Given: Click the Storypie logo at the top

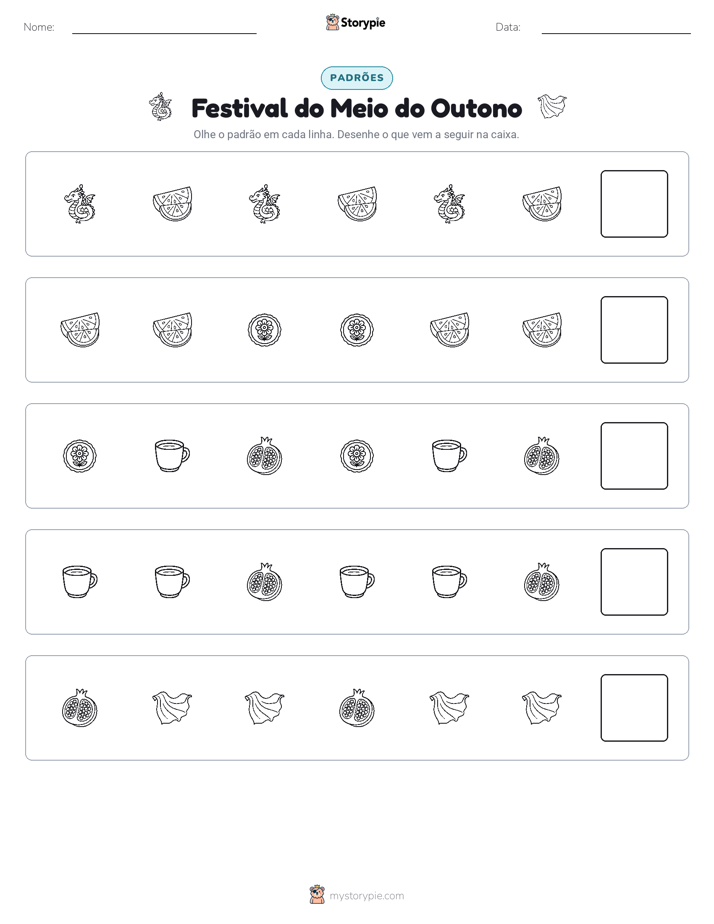Looking at the screenshot, I should pyautogui.click(x=355, y=22).
